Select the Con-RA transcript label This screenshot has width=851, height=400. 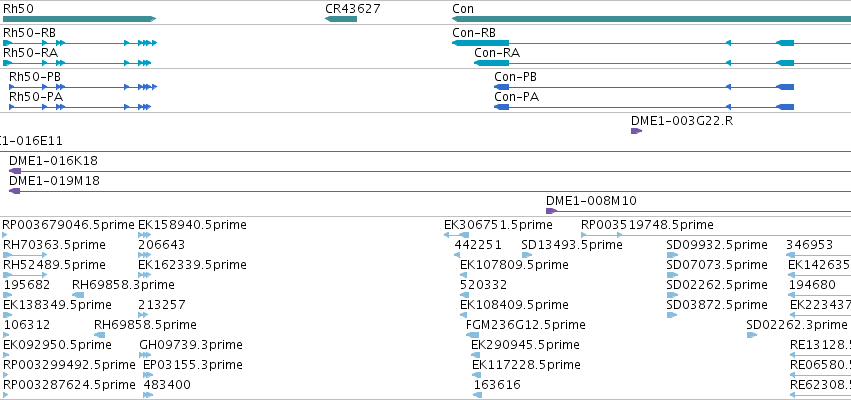(x=497, y=53)
